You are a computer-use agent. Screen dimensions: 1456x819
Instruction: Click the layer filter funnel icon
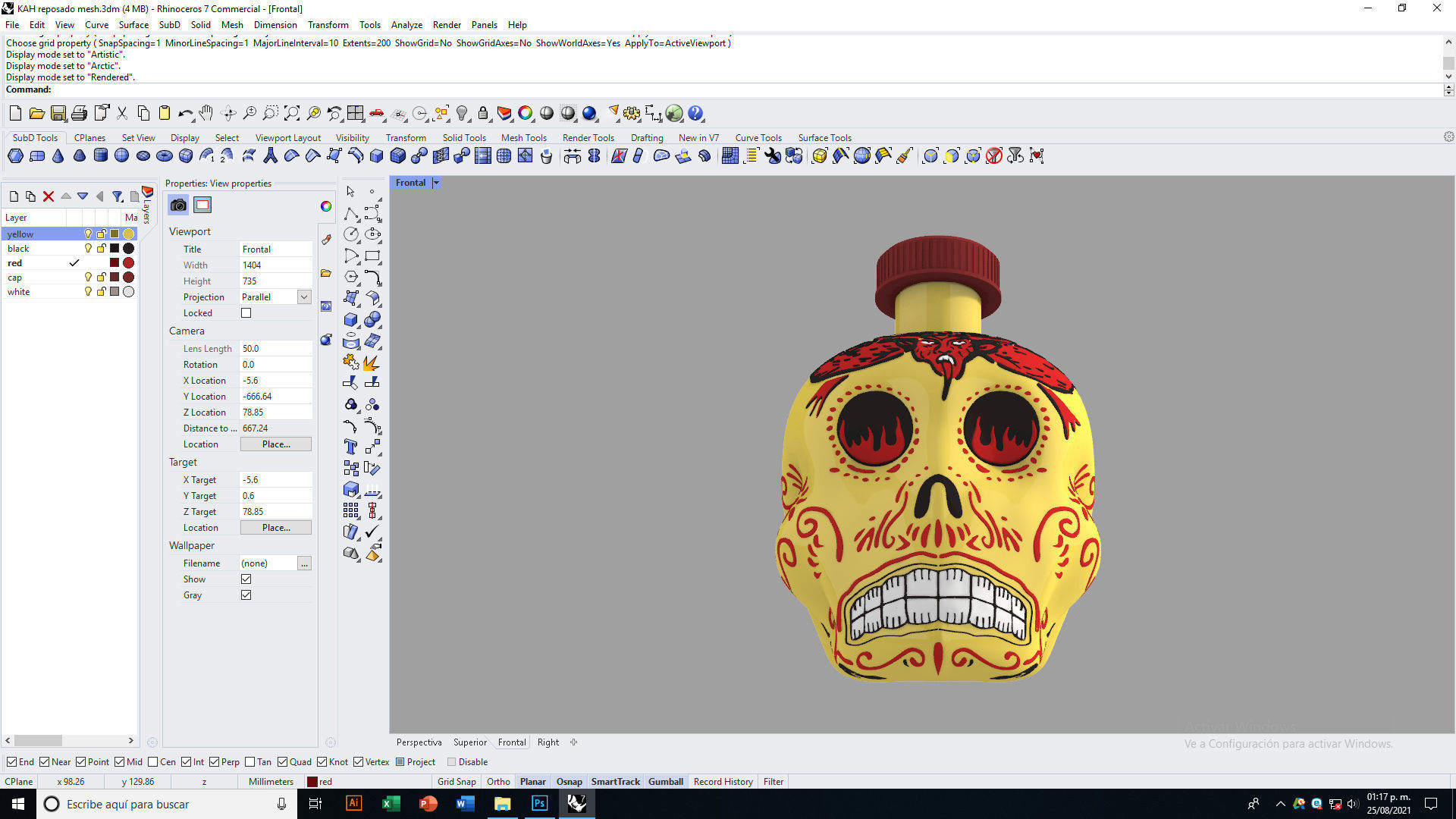coord(118,196)
